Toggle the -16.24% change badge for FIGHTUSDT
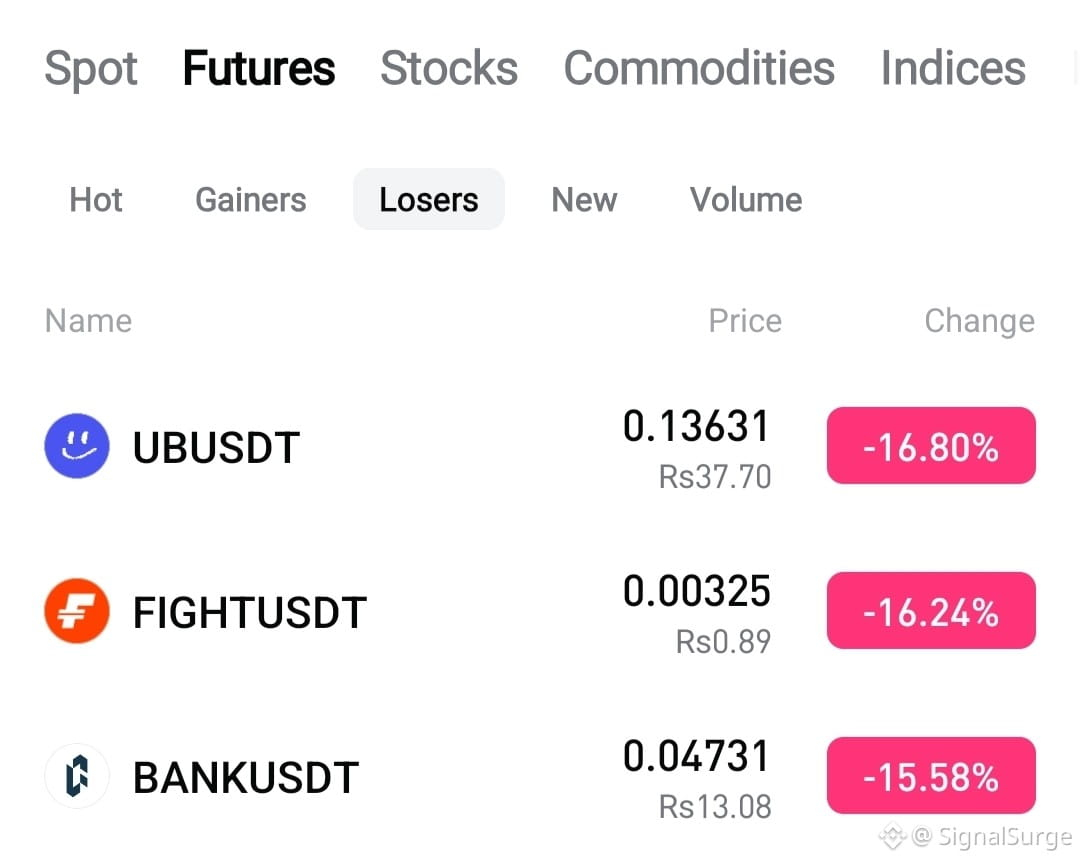1080x861 pixels. click(931, 610)
